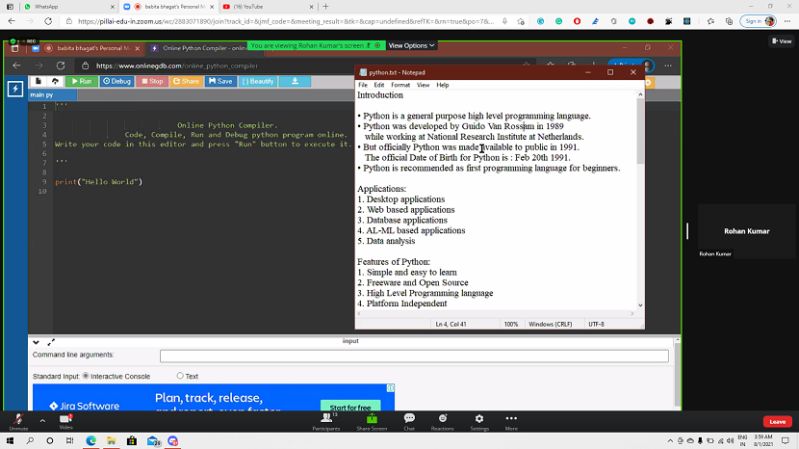Click the outer browser back arrow
This screenshot has width=799, height=449.
point(12,21)
